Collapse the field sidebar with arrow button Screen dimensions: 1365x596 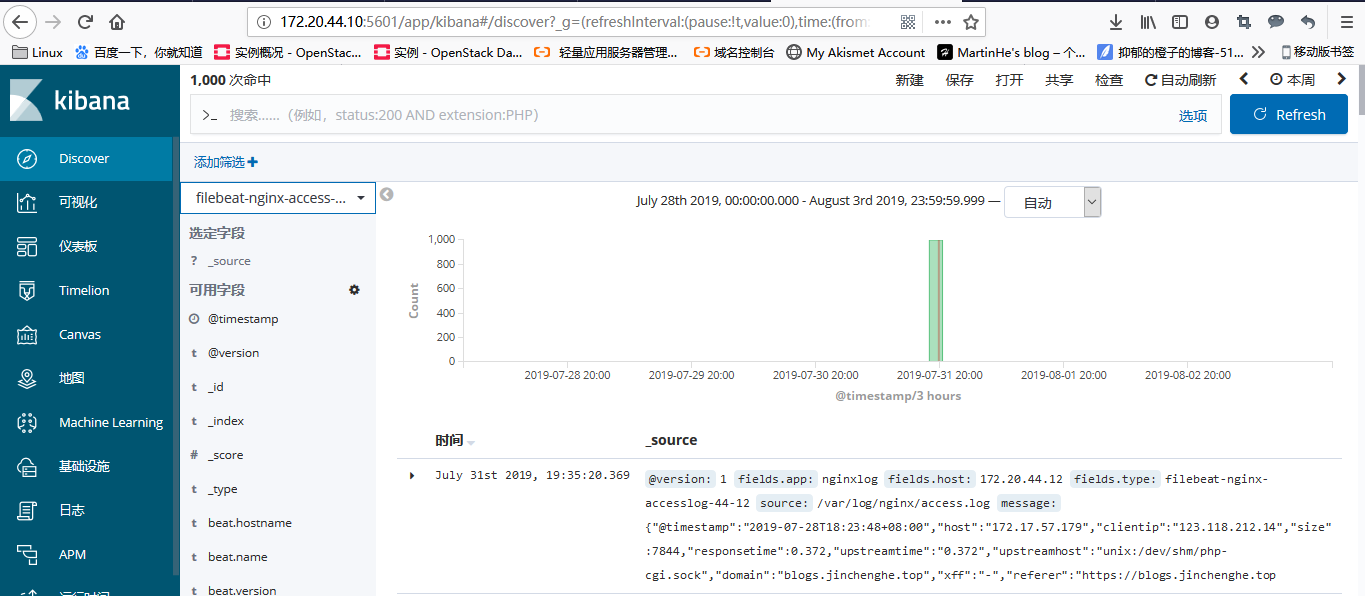point(387,195)
